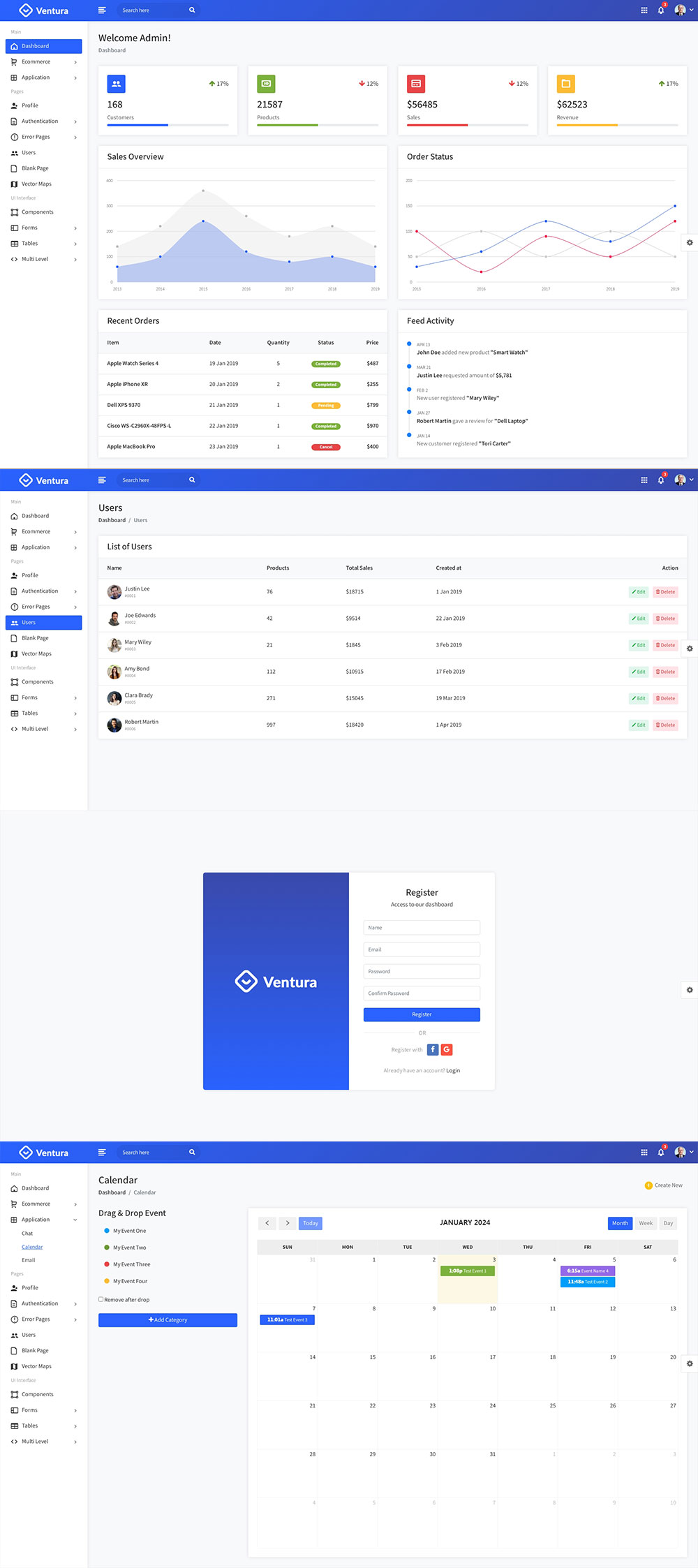Image resolution: width=698 pixels, height=1568 pixels.
Task: Click the Name input field on Register form
Action: (x=422, y=928)
